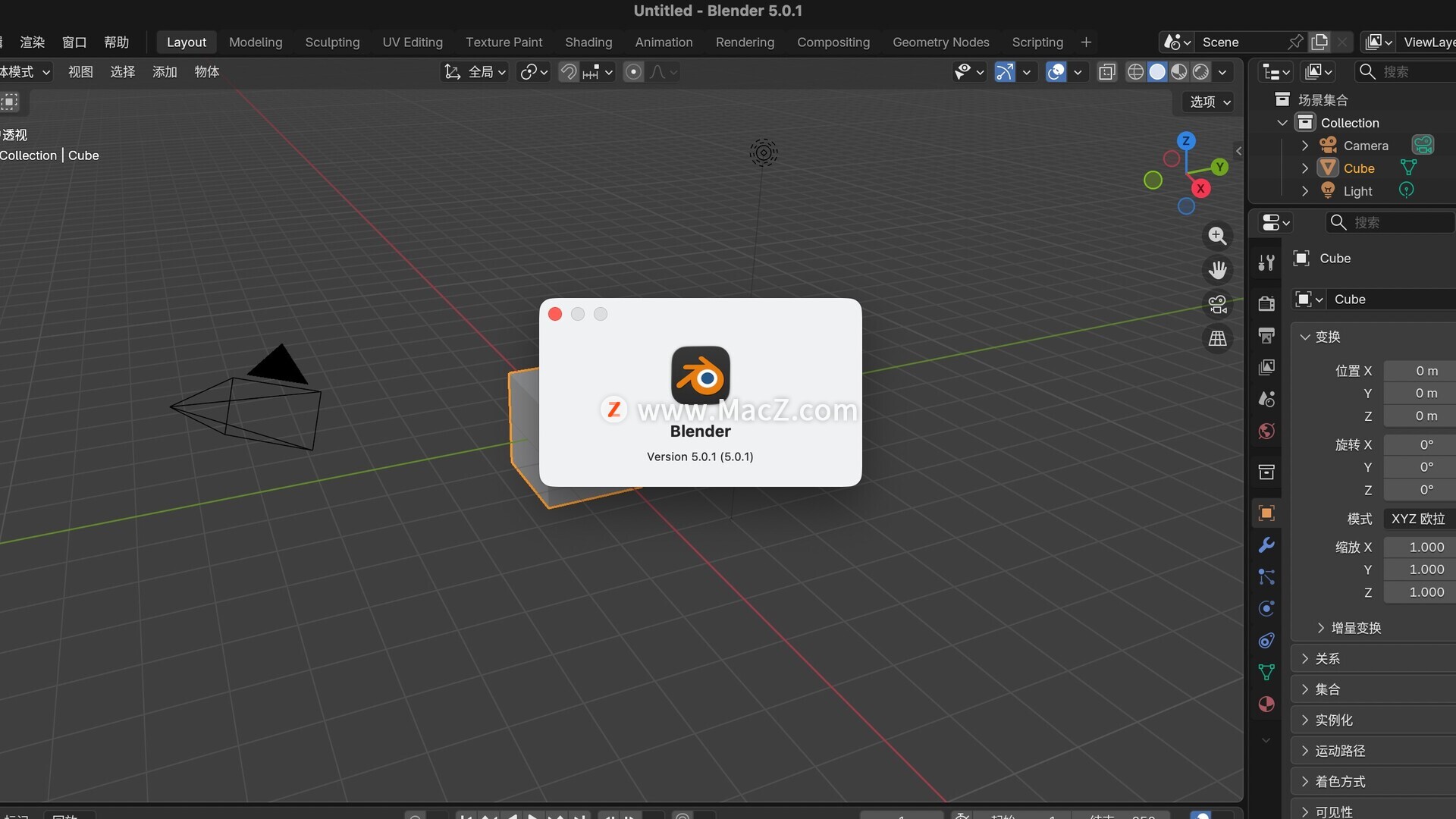Image resolution: width=1456 pixels, height=819 pixels.
Task: Open the XYZ 欧拉 rotation mode dropdown
Action: click(1418, 519)
